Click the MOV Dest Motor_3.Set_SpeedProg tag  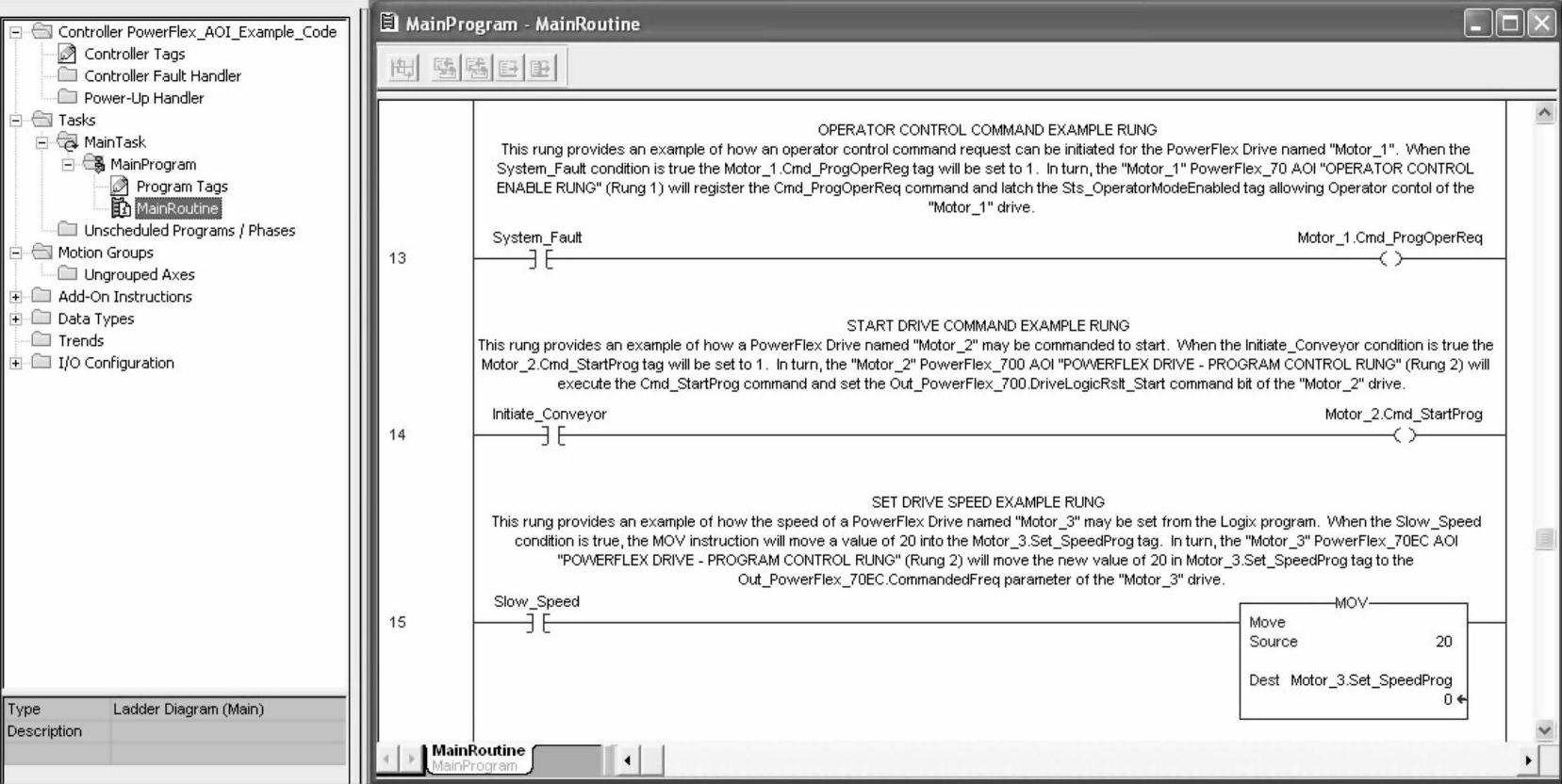(x=1371, y=680)
